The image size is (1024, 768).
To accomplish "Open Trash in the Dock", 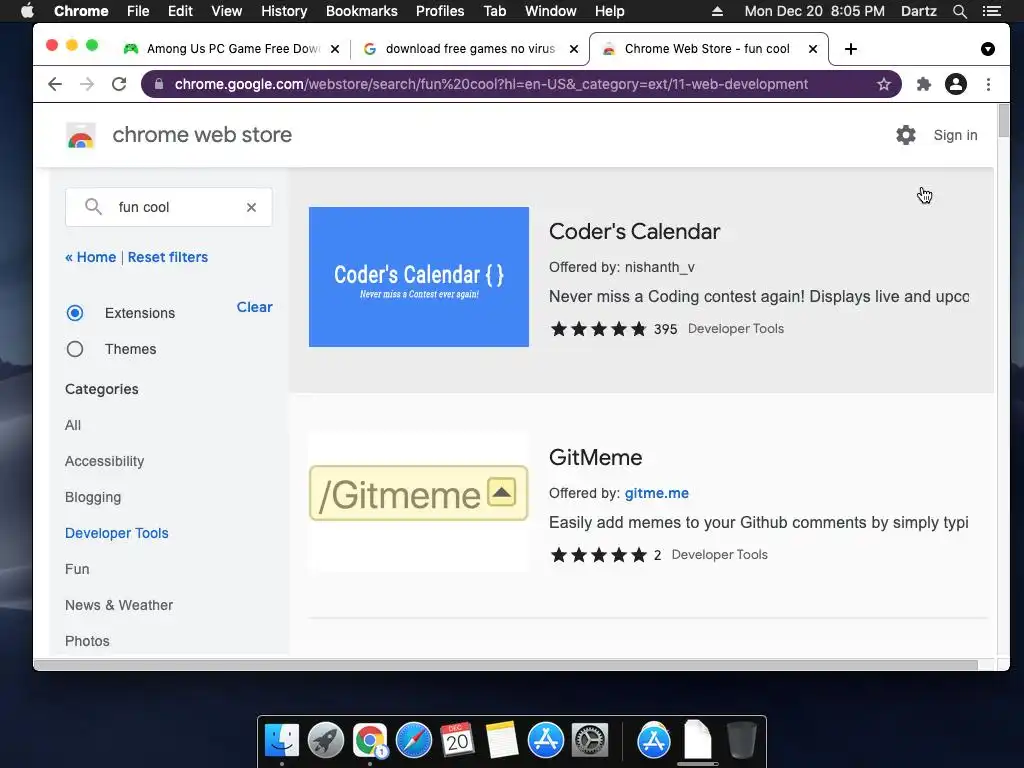I will (741, 741).
